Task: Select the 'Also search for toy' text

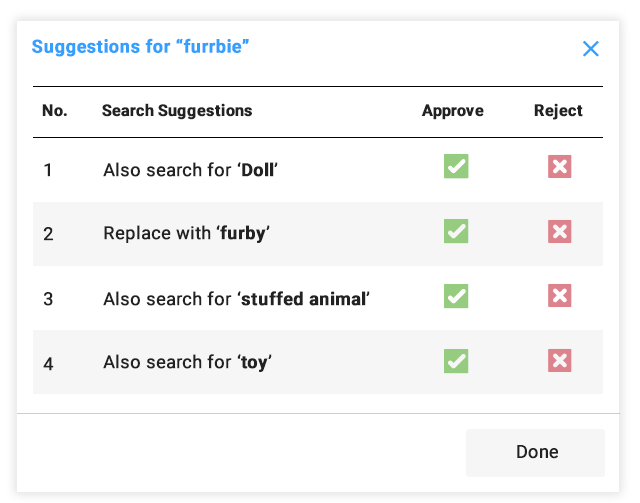Action: pyautogui.click(x=187, y=362)
